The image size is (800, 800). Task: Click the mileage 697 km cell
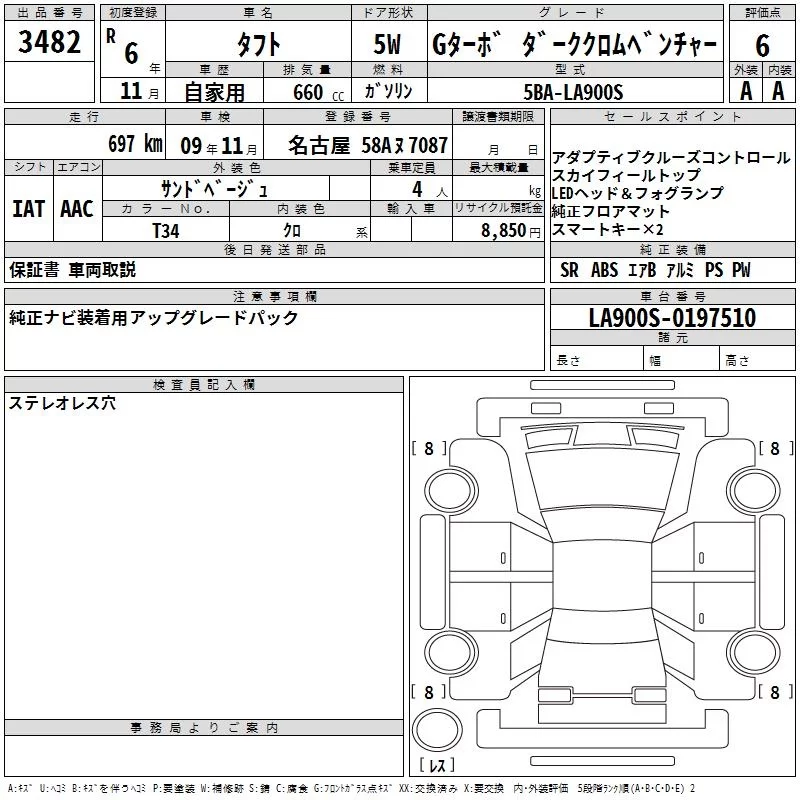pyautogui.click(x=85, y=143)
